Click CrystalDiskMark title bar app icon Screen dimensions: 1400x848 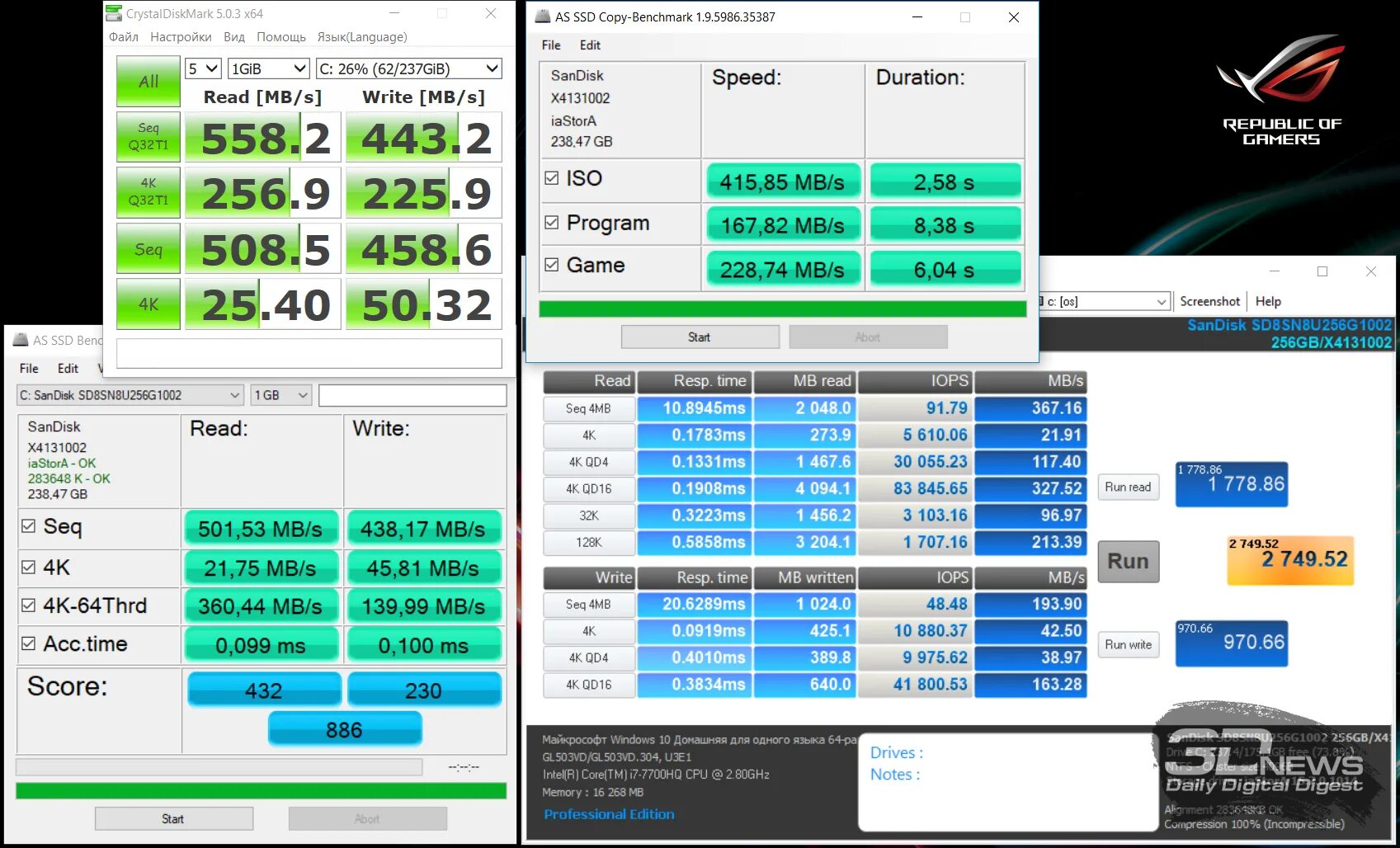(114, 13)
